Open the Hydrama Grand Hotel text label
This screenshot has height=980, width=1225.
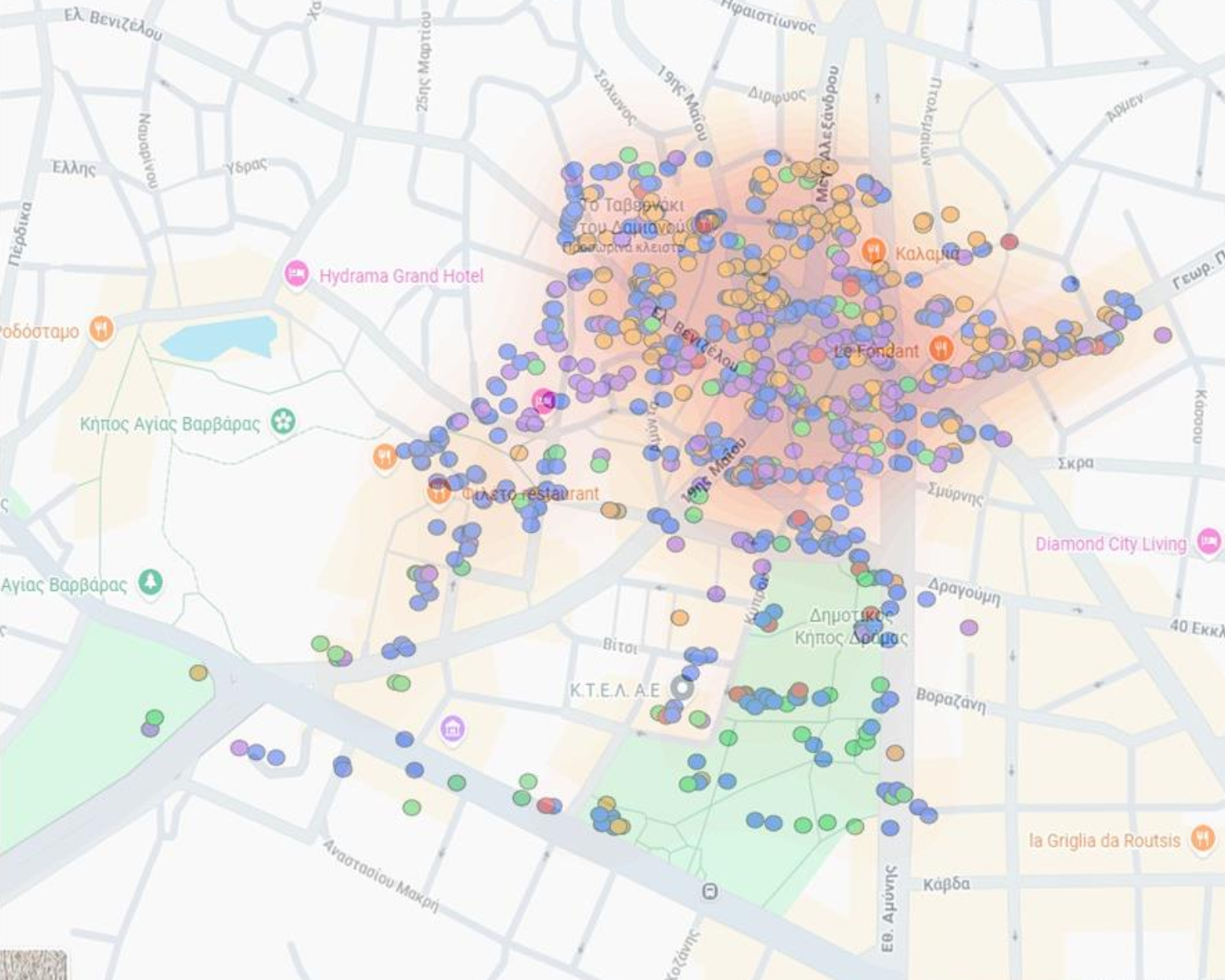point(401,276)
